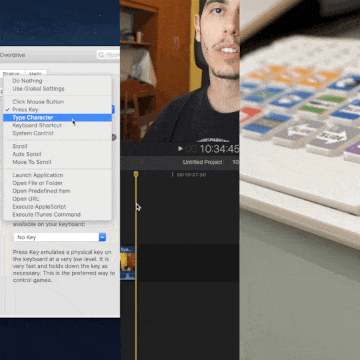Image resolution: width=360 pixels, height=360 pixels.
Task: Open the No Key dropdown
Action: tap(60, 237)
